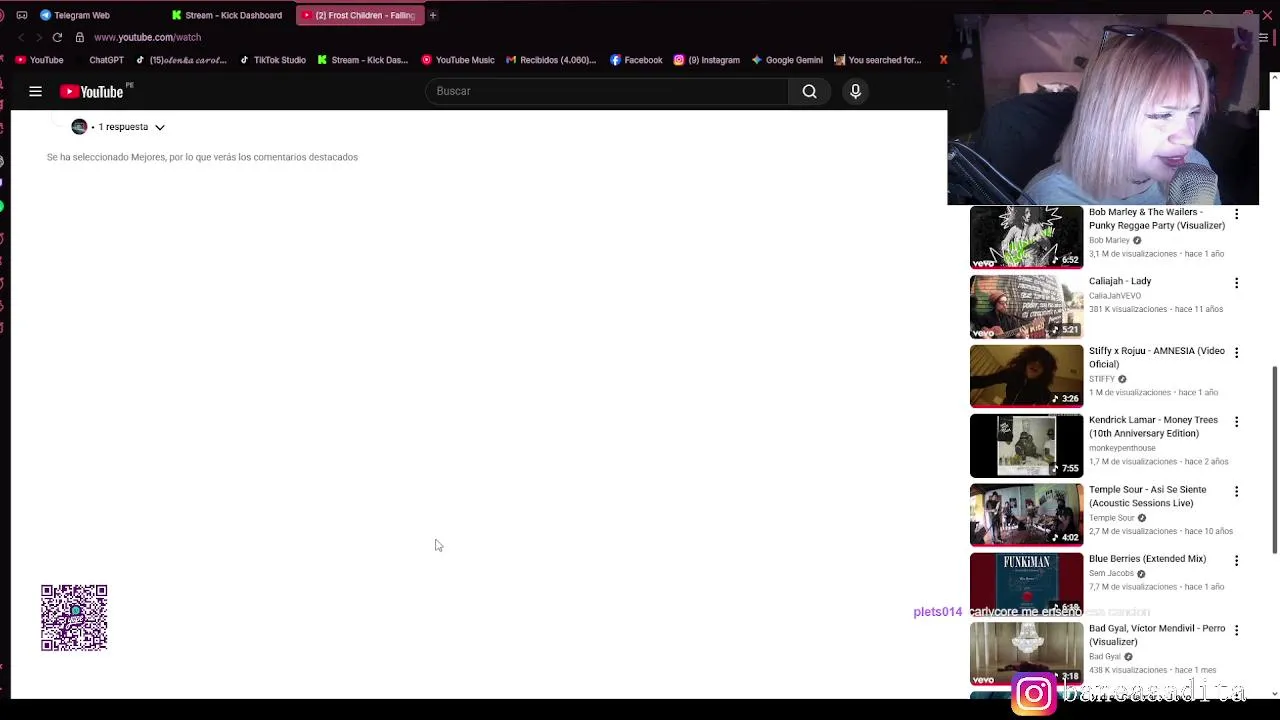The width and height of the screenshot is (1280, 720).
Task: Open Bob Marley Punky Reggae Party thumbnail
Action: click(x=1026, y=237)
